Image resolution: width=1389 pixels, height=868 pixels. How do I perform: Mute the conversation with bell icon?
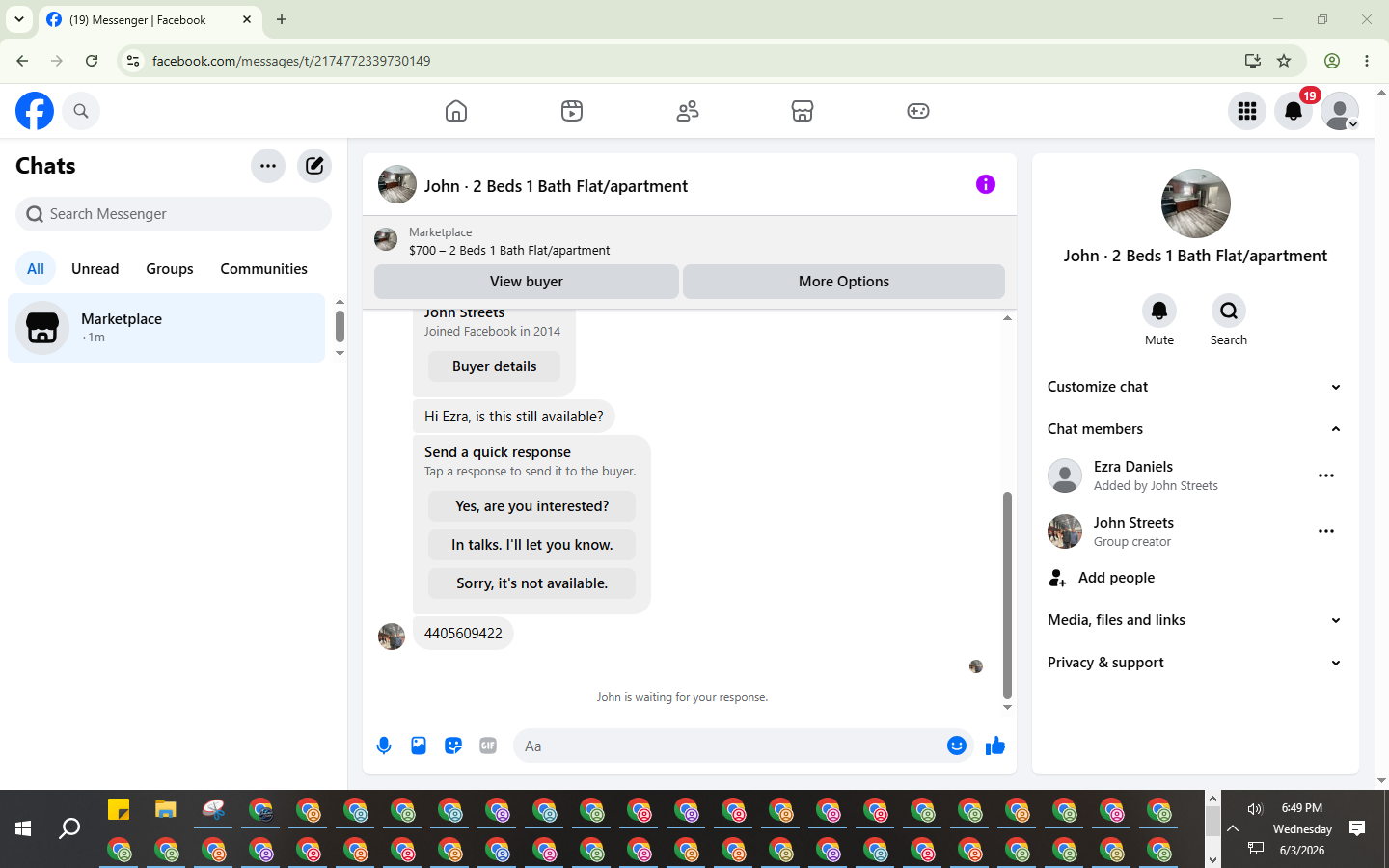pos(1159,311)
